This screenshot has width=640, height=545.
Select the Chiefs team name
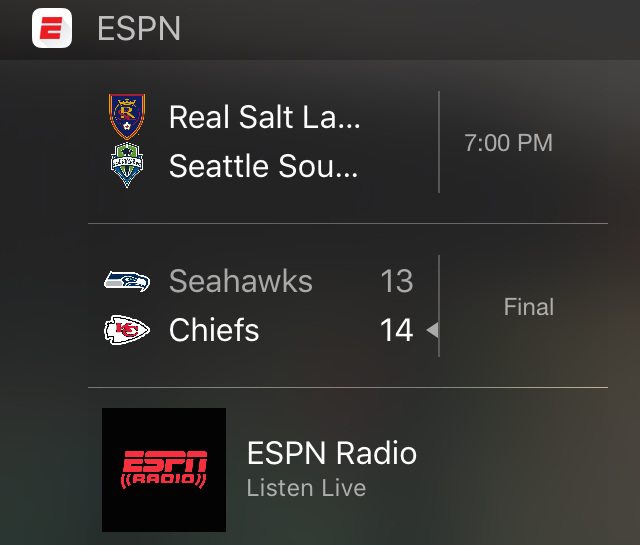click(x=214, y=330)
